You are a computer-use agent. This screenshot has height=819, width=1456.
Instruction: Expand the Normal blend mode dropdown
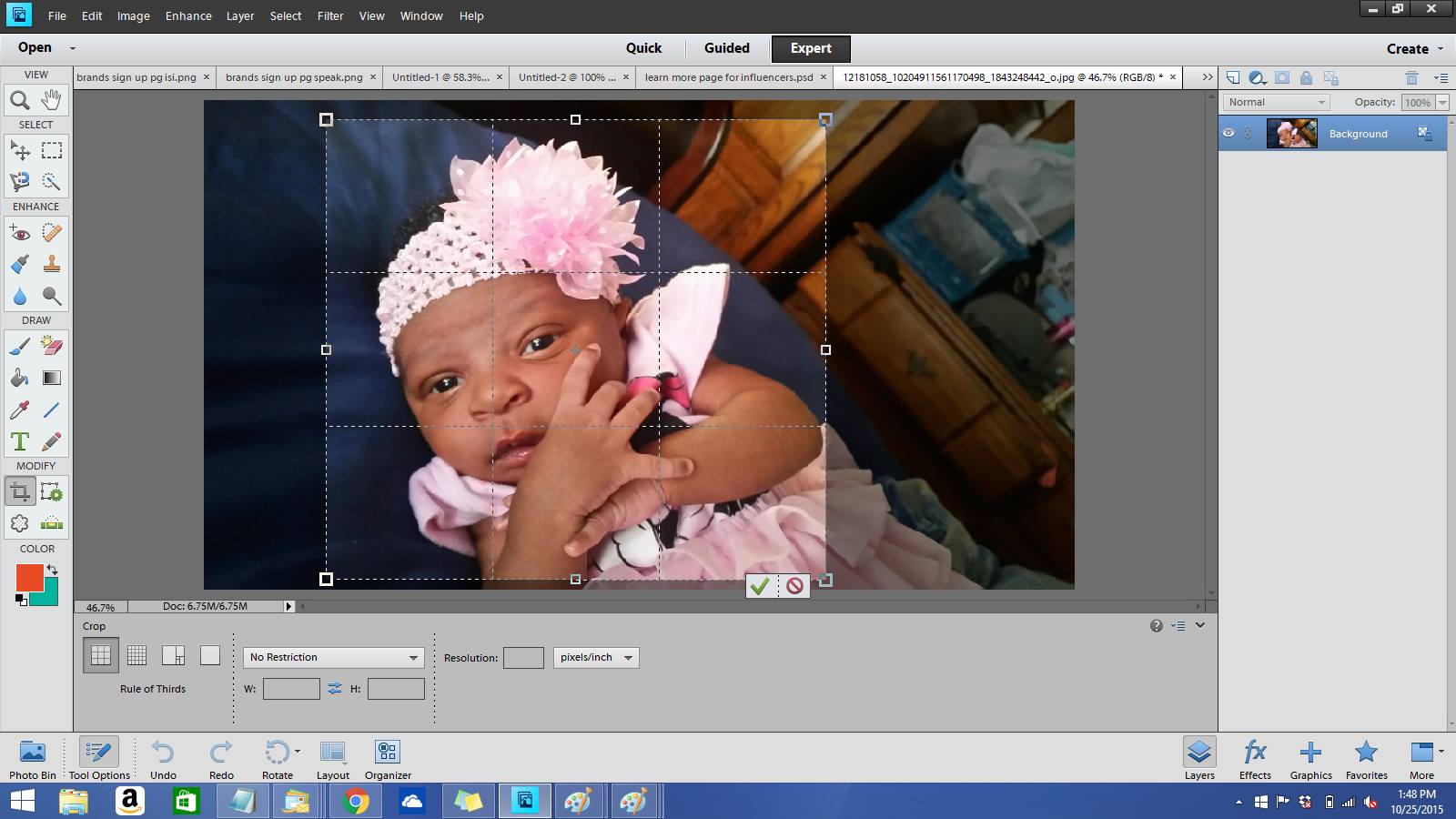(x=1276, y=102)
